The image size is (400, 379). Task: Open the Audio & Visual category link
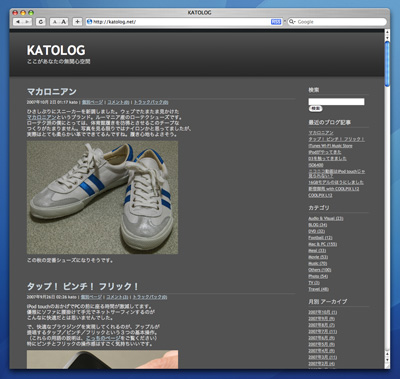pos(326,218)
